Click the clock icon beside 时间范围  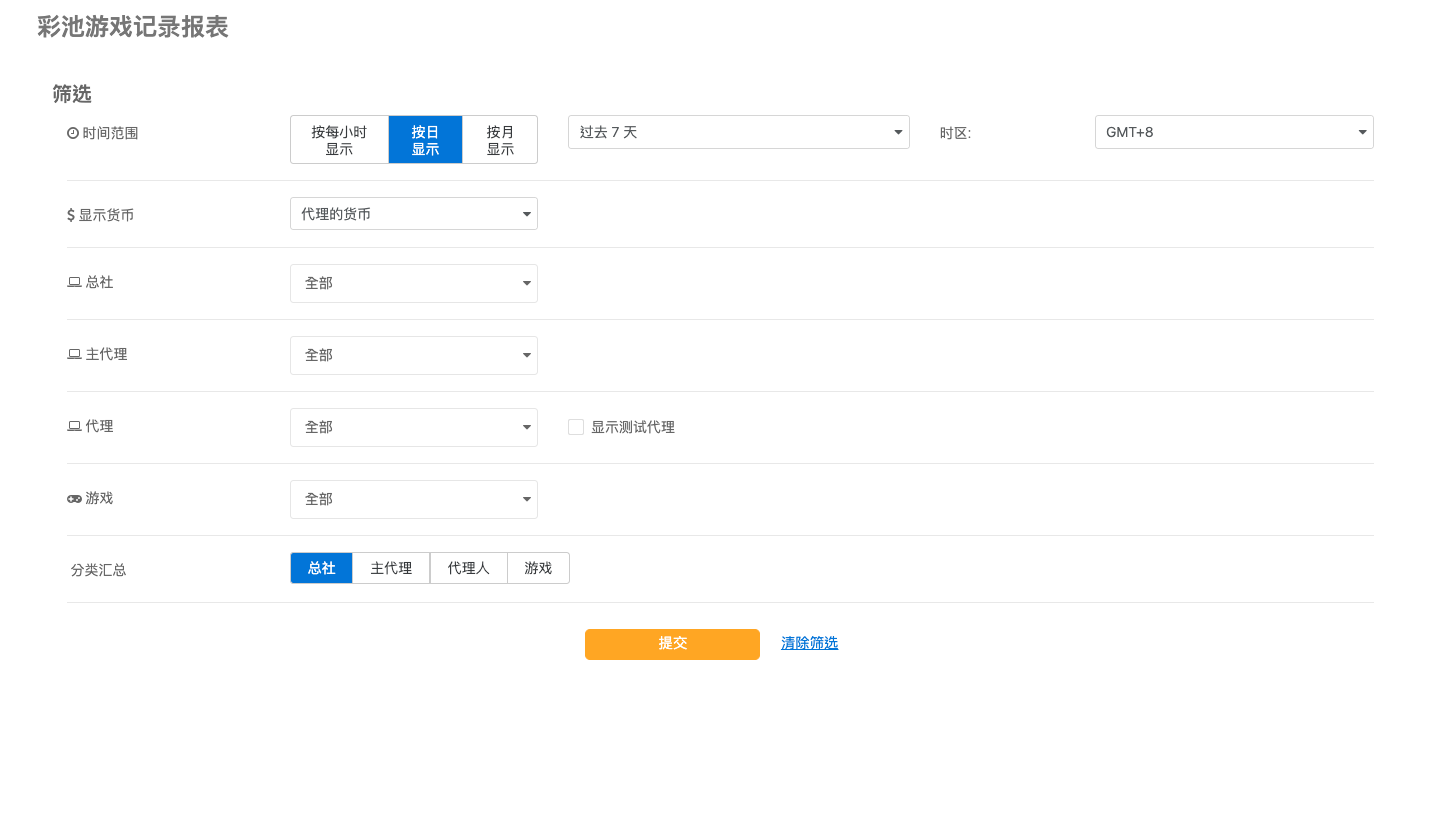tap(73, 133)
